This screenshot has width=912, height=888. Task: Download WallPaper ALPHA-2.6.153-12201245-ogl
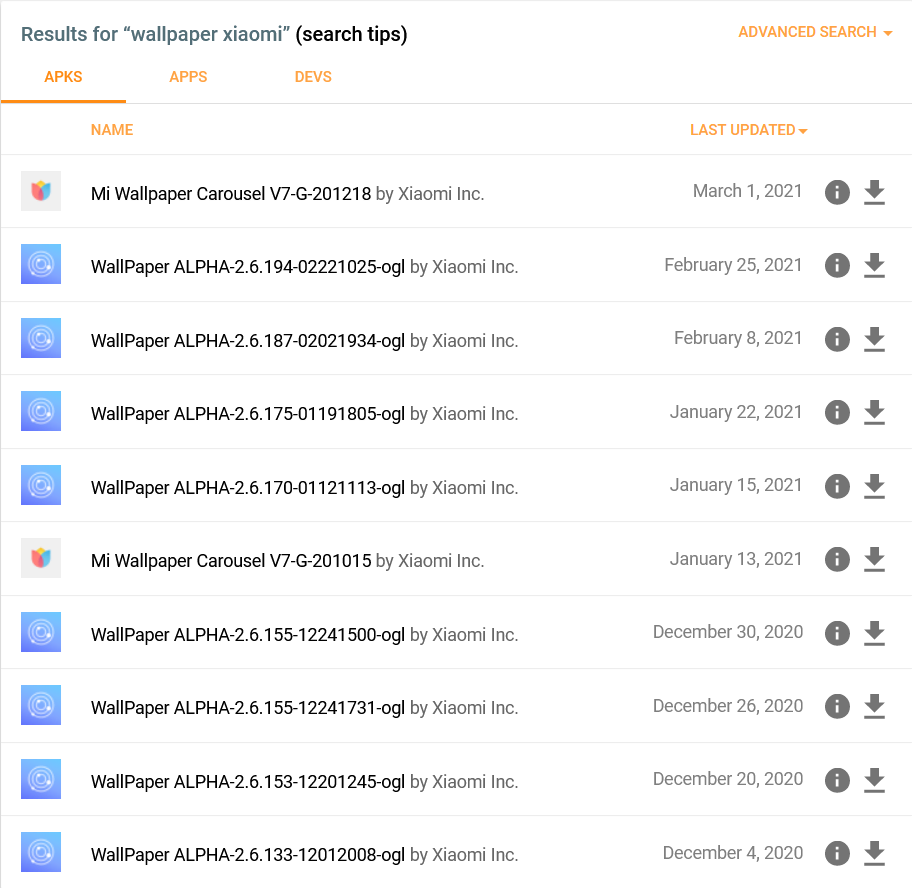874,780
